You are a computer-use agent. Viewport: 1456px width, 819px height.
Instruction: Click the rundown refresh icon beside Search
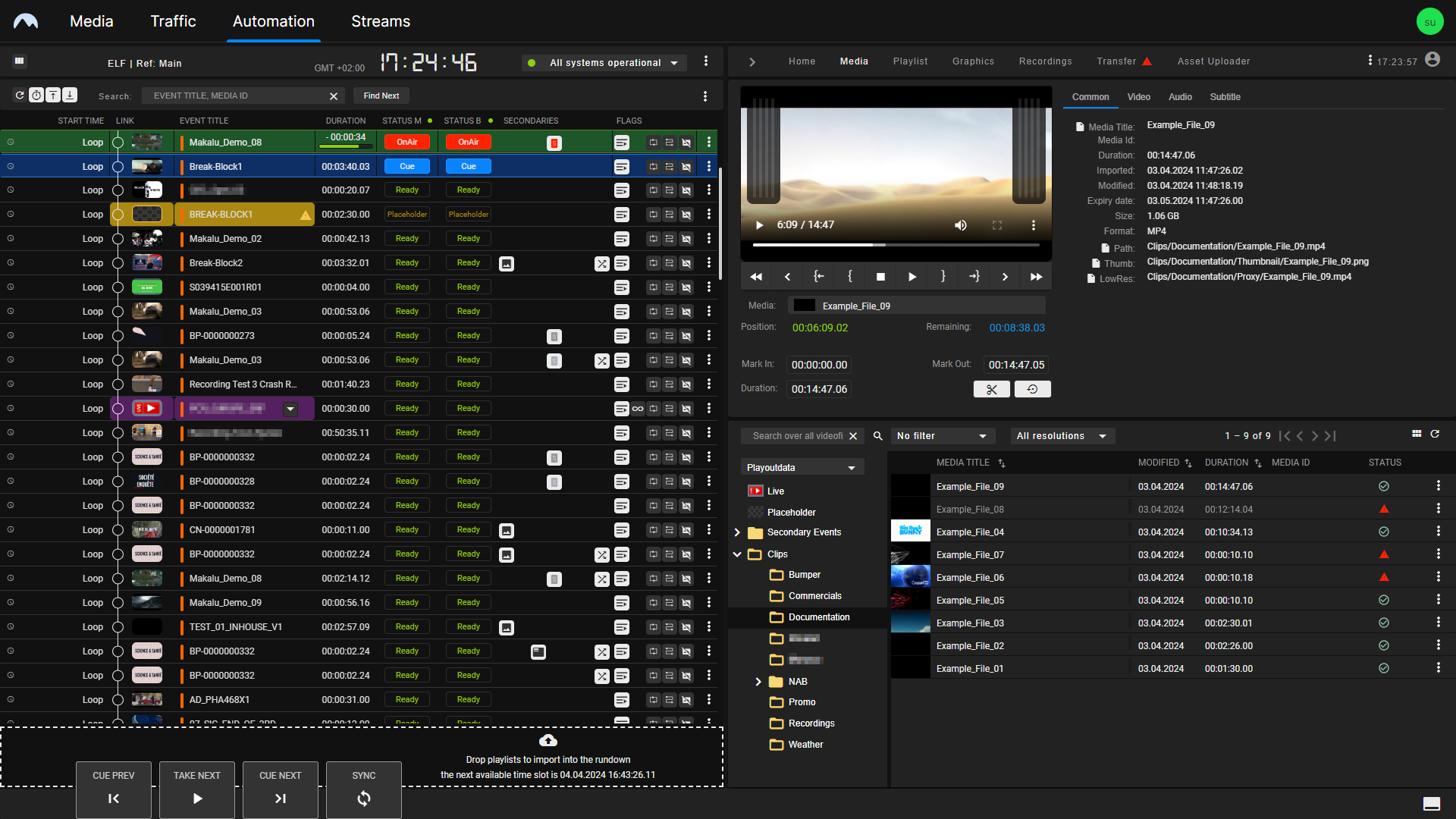pos(20,96)
